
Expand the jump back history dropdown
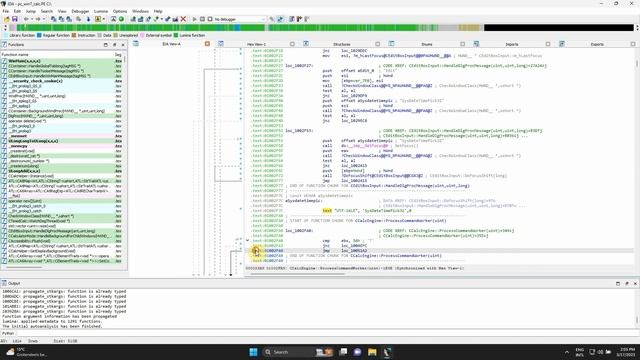coord(31,19)
